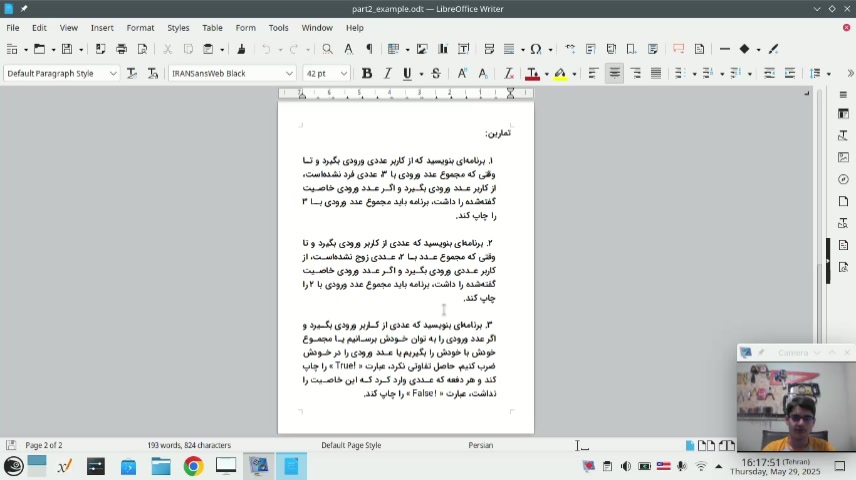Open the paragraph style dropdown
Screen dimensions: 856x480
pyautogui.click(x=112, y=73)
